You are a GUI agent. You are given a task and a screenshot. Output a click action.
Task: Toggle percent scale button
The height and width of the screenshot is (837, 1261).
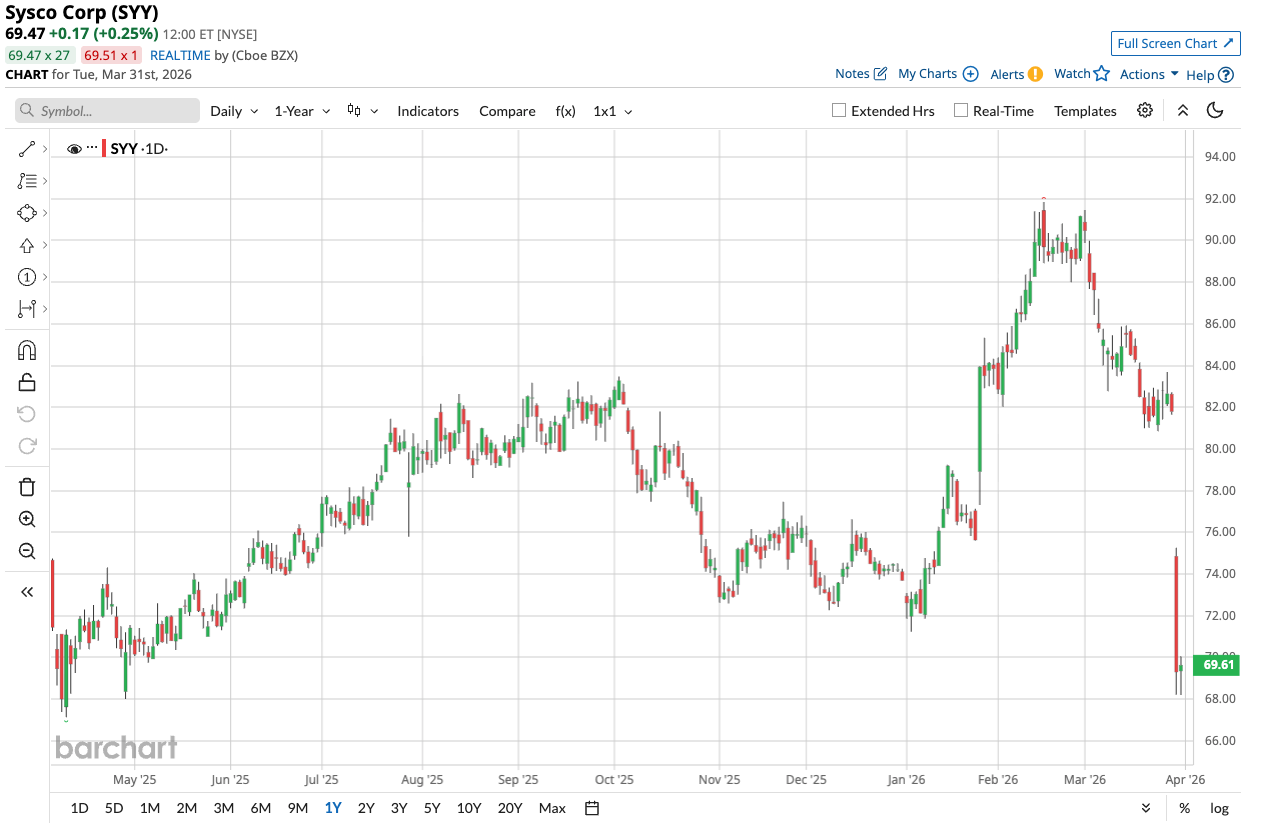[x=1185, y=808]
